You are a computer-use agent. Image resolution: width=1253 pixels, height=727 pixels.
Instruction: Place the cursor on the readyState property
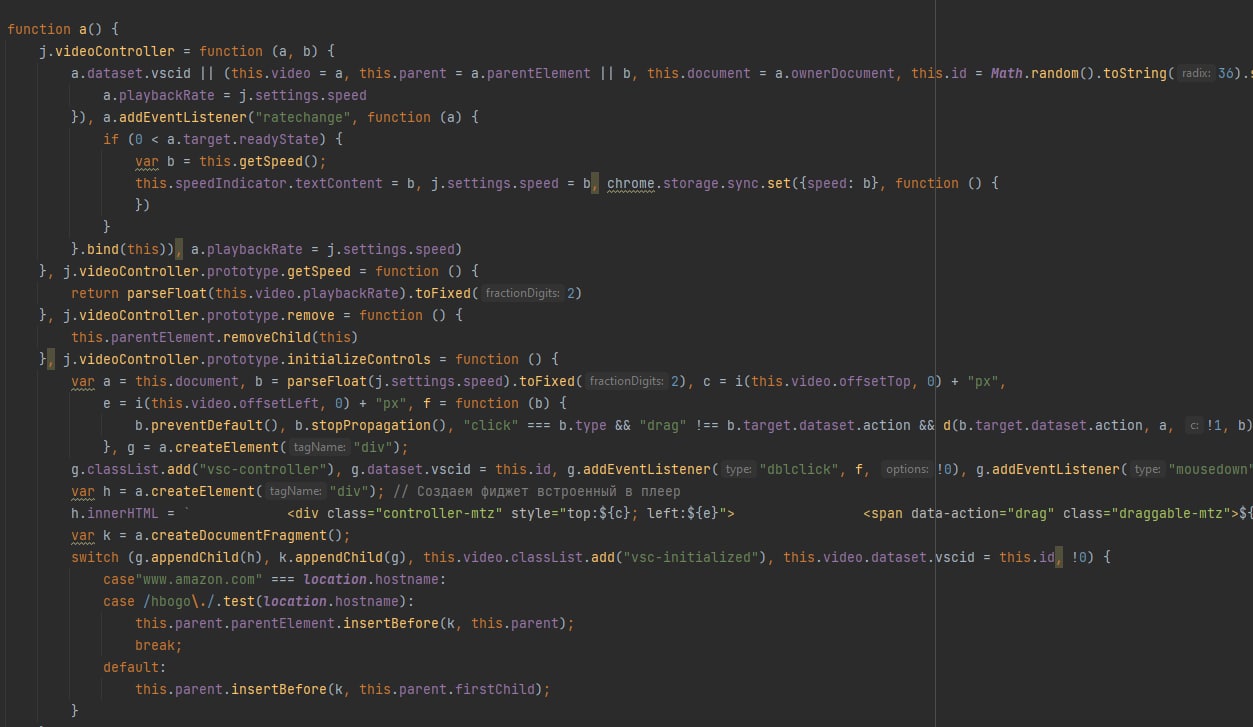[279, 139]
